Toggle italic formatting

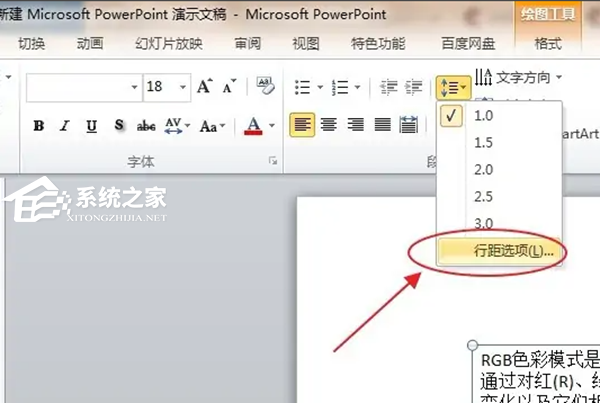(x=65, y=126)
